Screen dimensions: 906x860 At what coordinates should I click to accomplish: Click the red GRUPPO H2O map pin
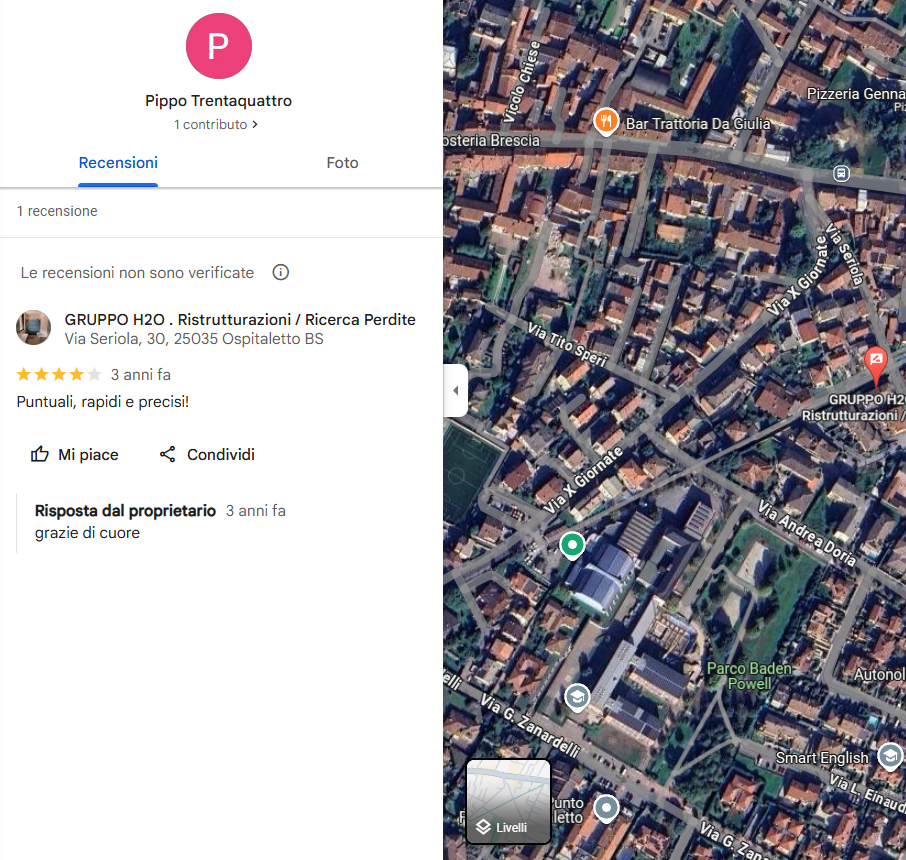(x=876, y=364)
